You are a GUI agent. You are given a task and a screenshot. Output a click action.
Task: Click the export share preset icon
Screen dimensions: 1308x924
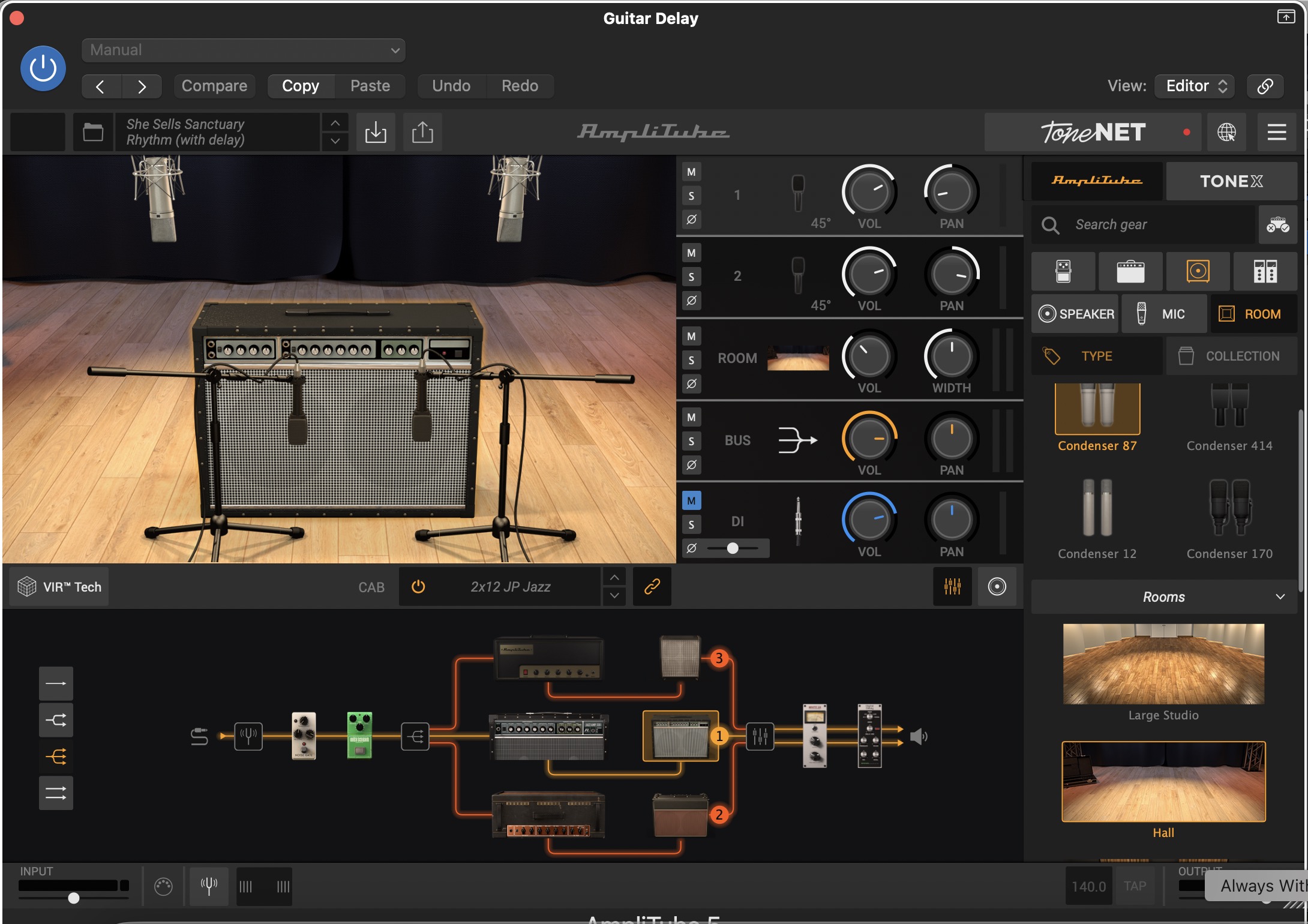pos(422,132)
